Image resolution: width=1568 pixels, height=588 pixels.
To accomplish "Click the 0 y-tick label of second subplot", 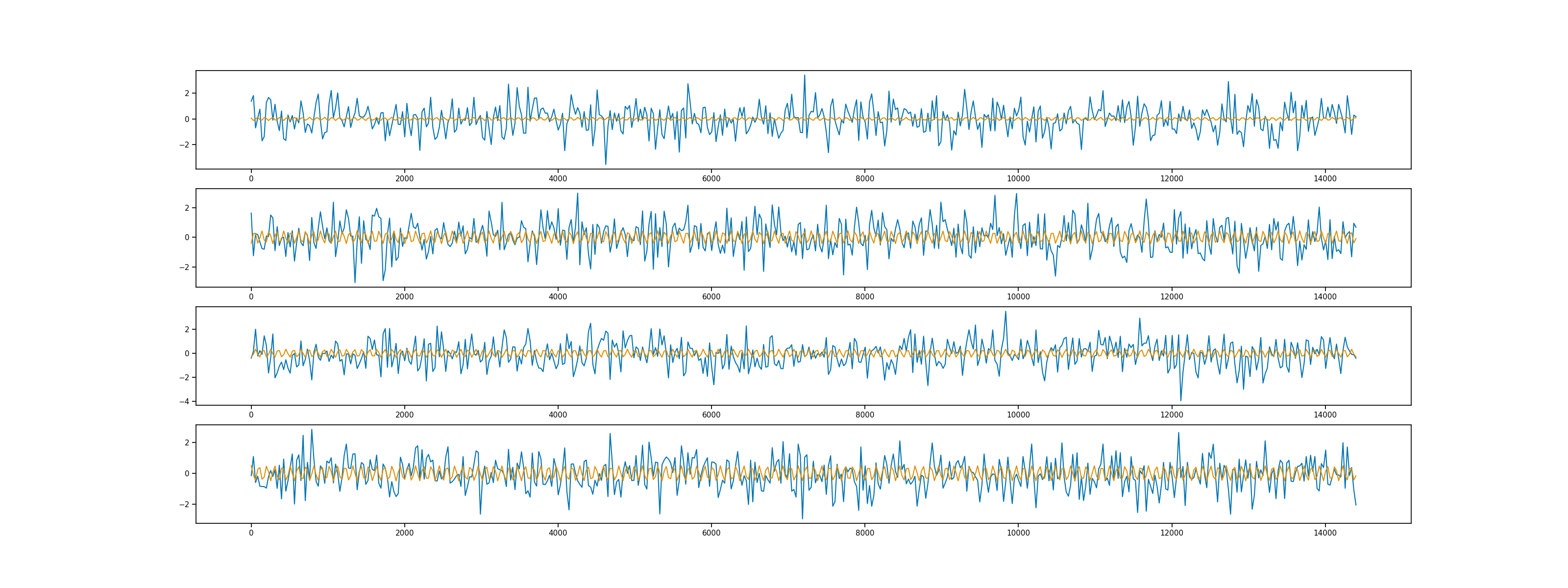I will (x=187, y=237).
